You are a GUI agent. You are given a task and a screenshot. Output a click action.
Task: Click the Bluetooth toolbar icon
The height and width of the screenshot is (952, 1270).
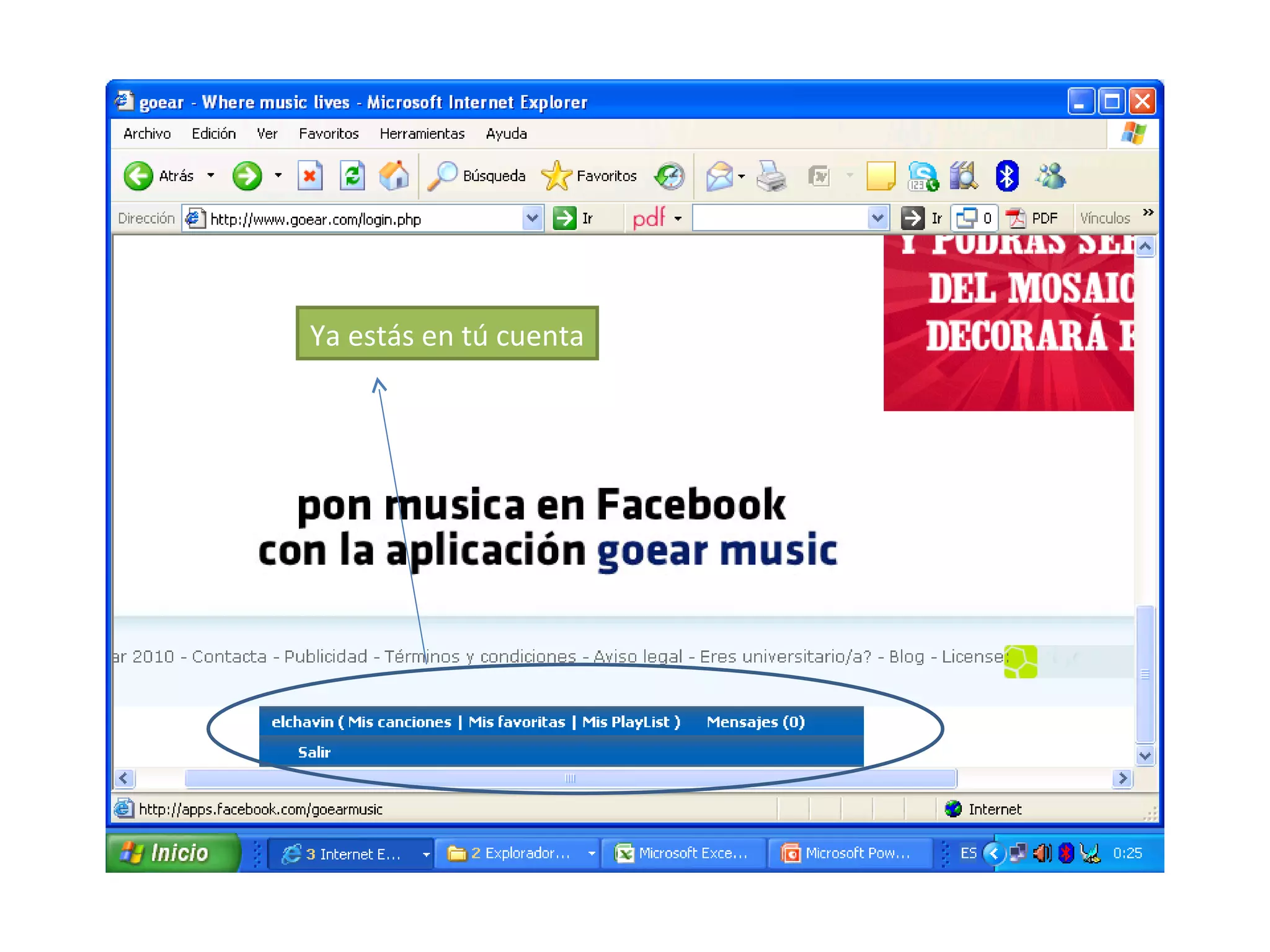pyautogui.click(x=1006, y=176)
